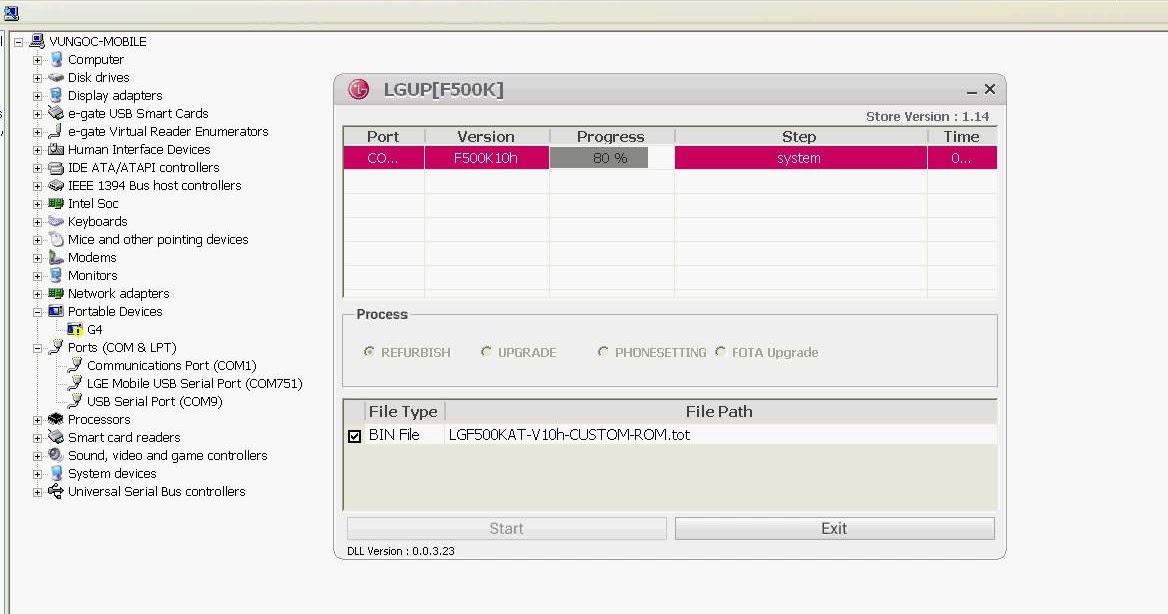Collapse the VUNGOC-MOBILE root node

tap(16, 41)
